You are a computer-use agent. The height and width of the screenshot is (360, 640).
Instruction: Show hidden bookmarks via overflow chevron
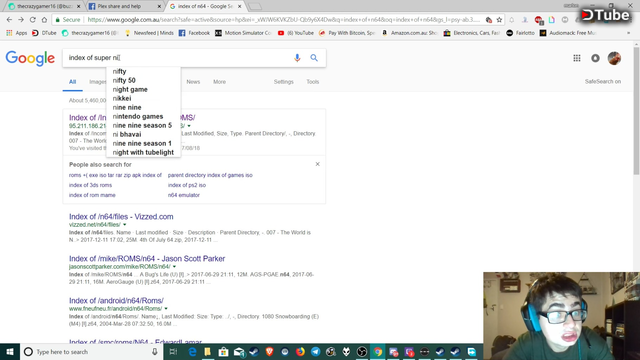629,33
